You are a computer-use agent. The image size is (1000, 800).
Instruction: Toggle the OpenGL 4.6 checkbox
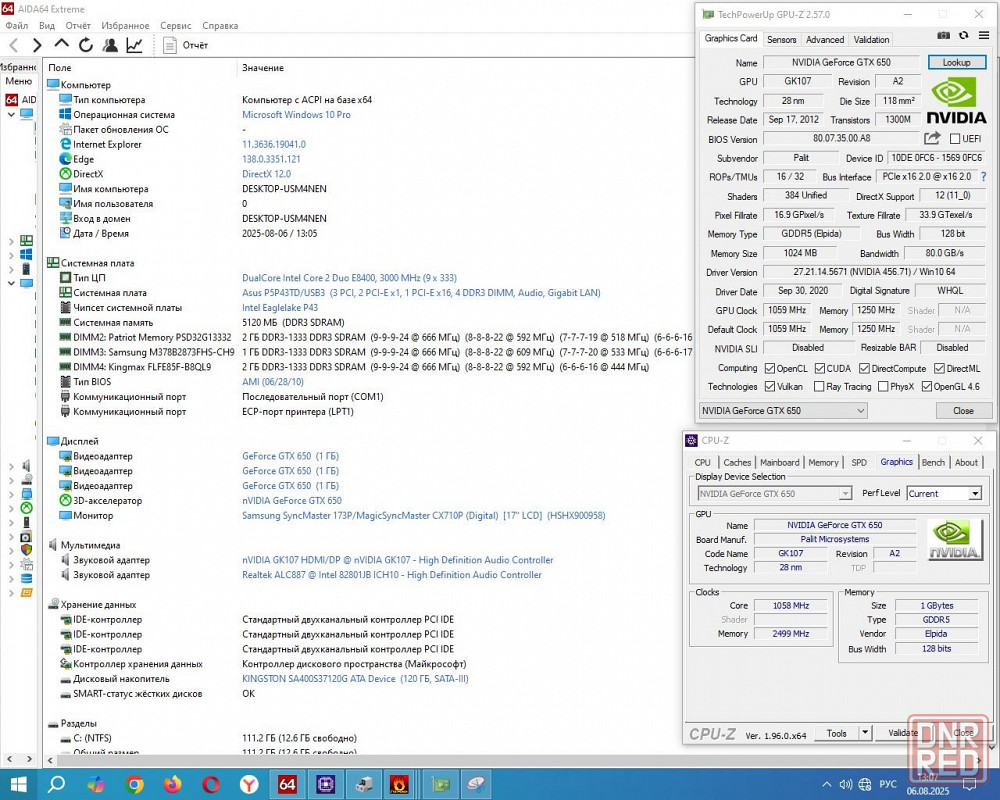coord(927,387)
